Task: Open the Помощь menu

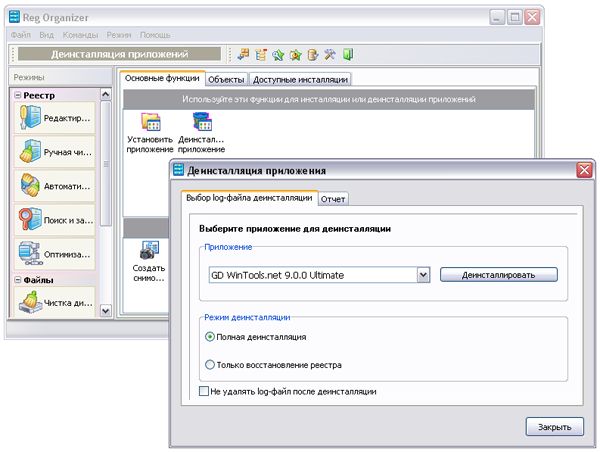Action: click(x=155, y=35)
